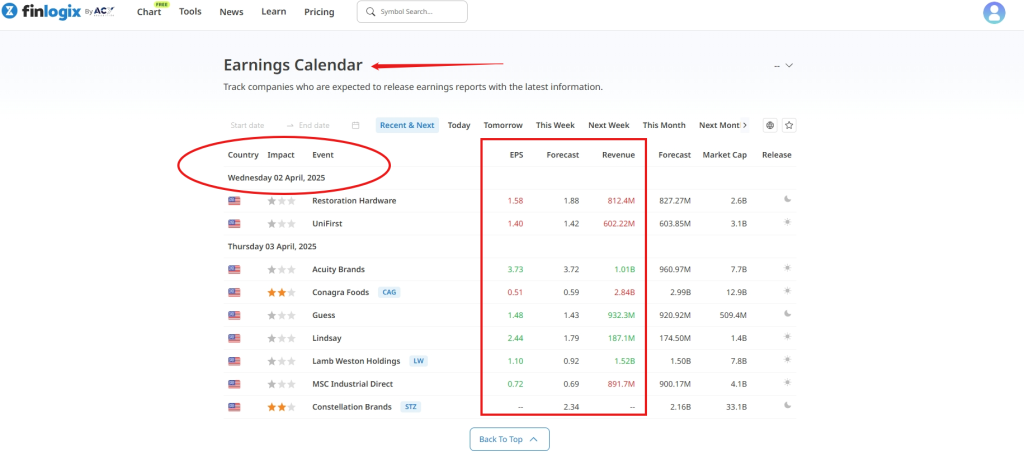Click the US flag beside Restoration Hardware
The height and width of the screenshot is (470, 1024).
(x=235, y=200)
